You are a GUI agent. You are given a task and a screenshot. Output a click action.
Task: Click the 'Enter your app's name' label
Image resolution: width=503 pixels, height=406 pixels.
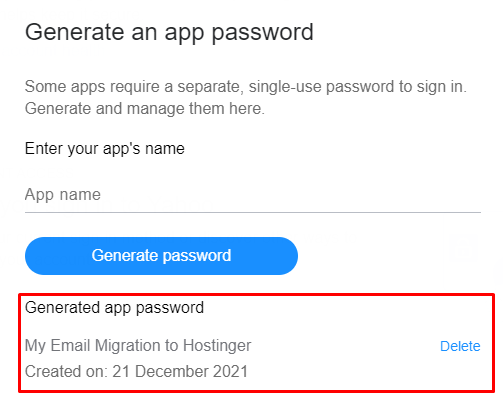click(105, 149)
